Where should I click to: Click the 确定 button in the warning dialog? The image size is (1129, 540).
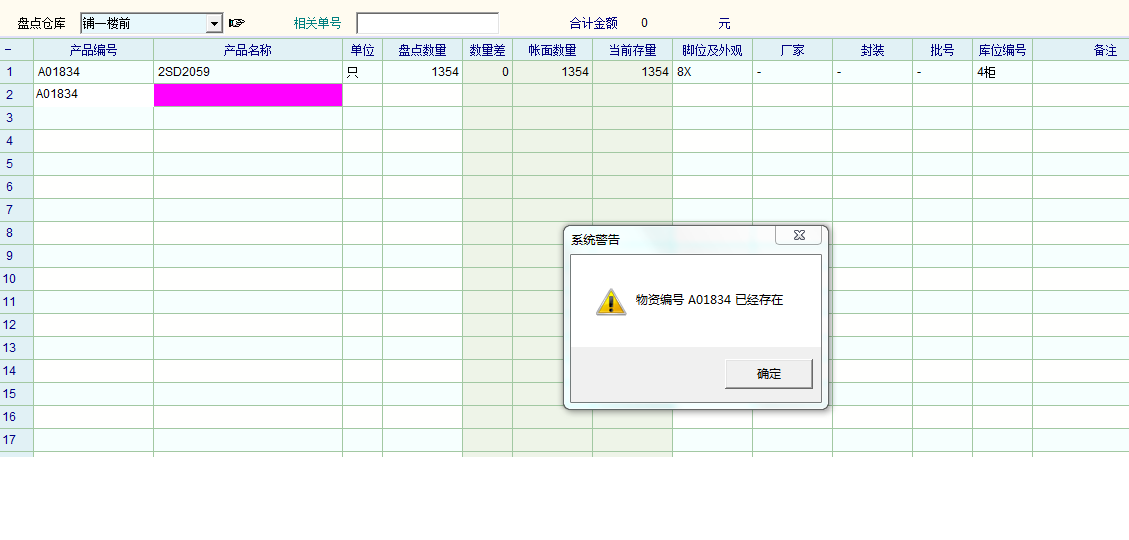[768, 374]
